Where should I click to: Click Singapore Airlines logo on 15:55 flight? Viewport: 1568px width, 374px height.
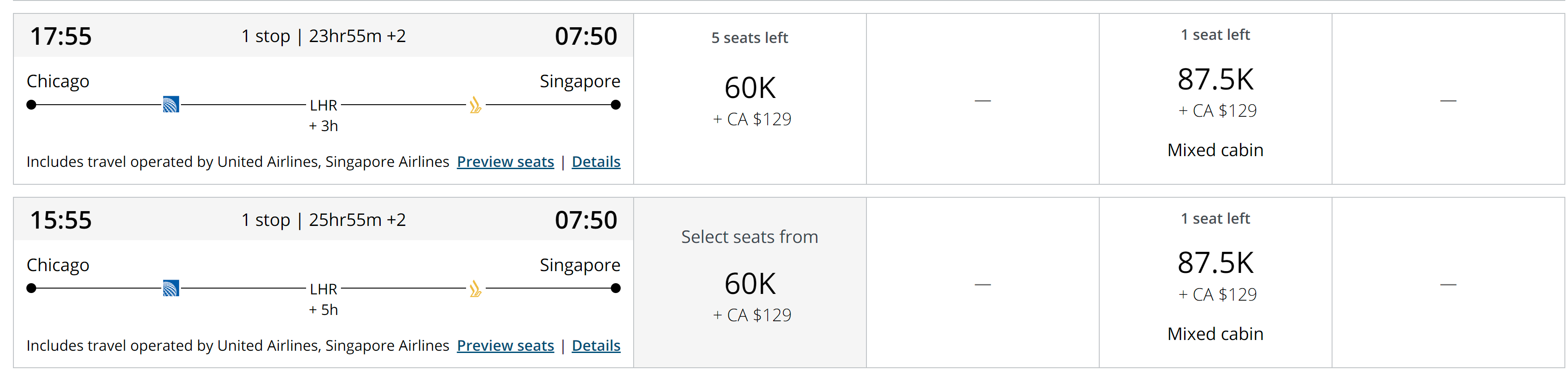point(475,289)
